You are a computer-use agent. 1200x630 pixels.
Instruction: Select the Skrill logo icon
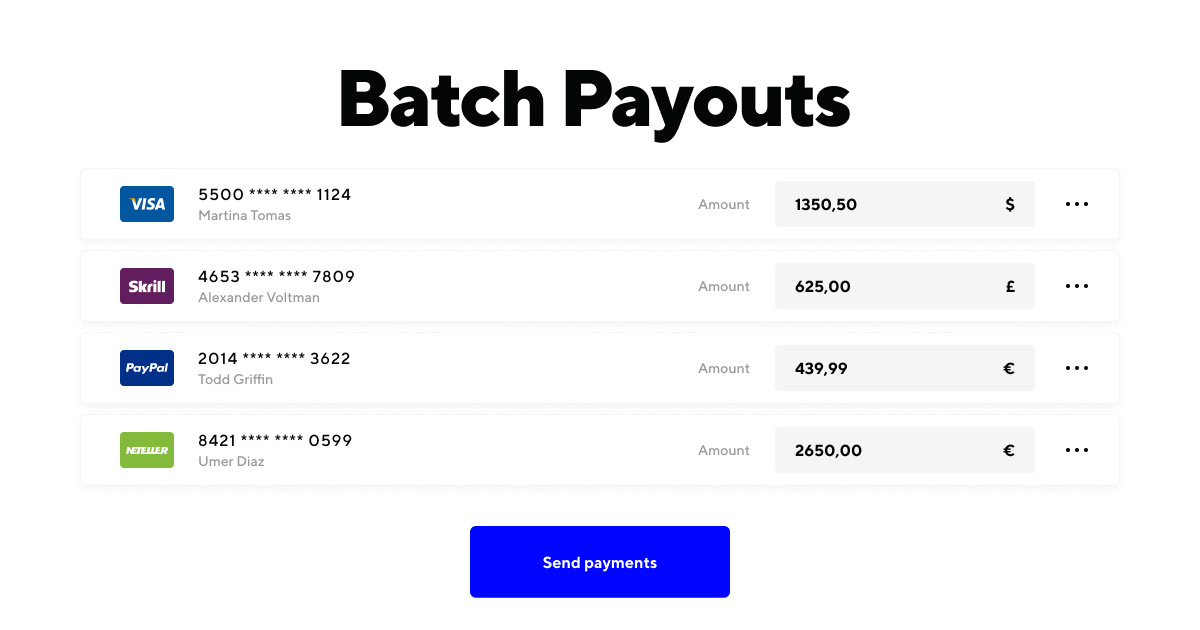coord(146,286)
